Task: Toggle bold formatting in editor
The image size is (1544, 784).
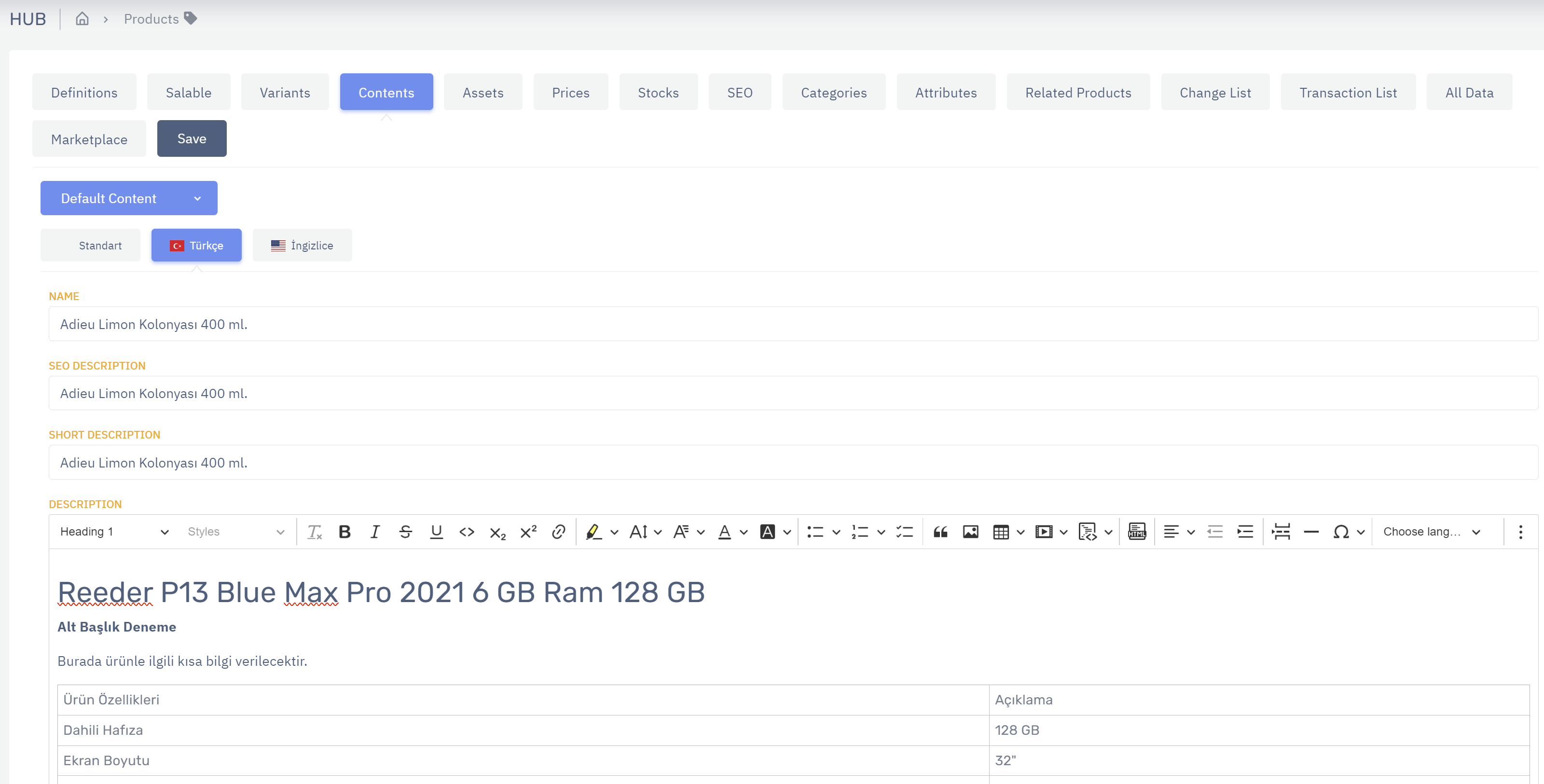Action: [345, 532]
